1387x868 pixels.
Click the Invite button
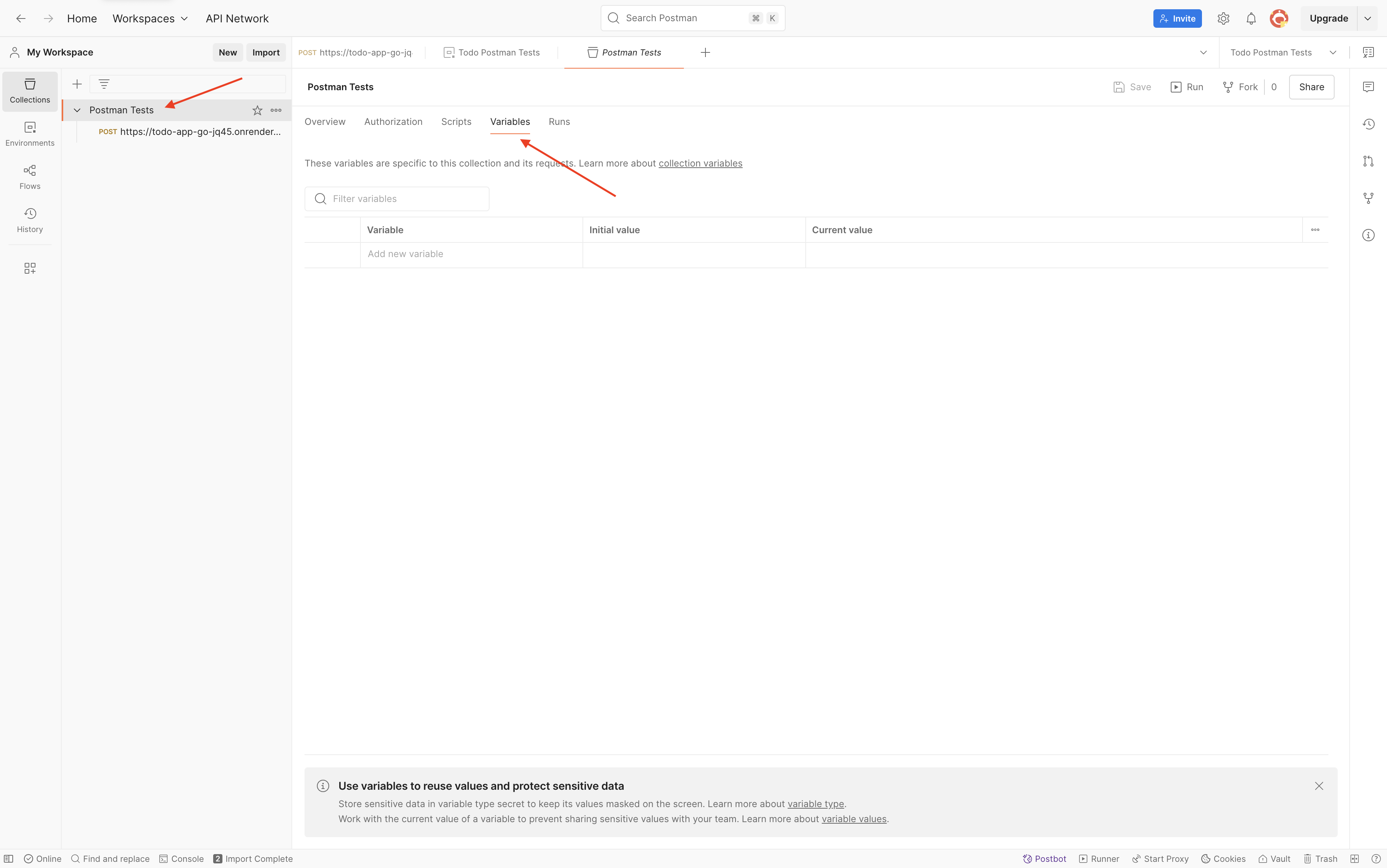[x=1177, y=19]
